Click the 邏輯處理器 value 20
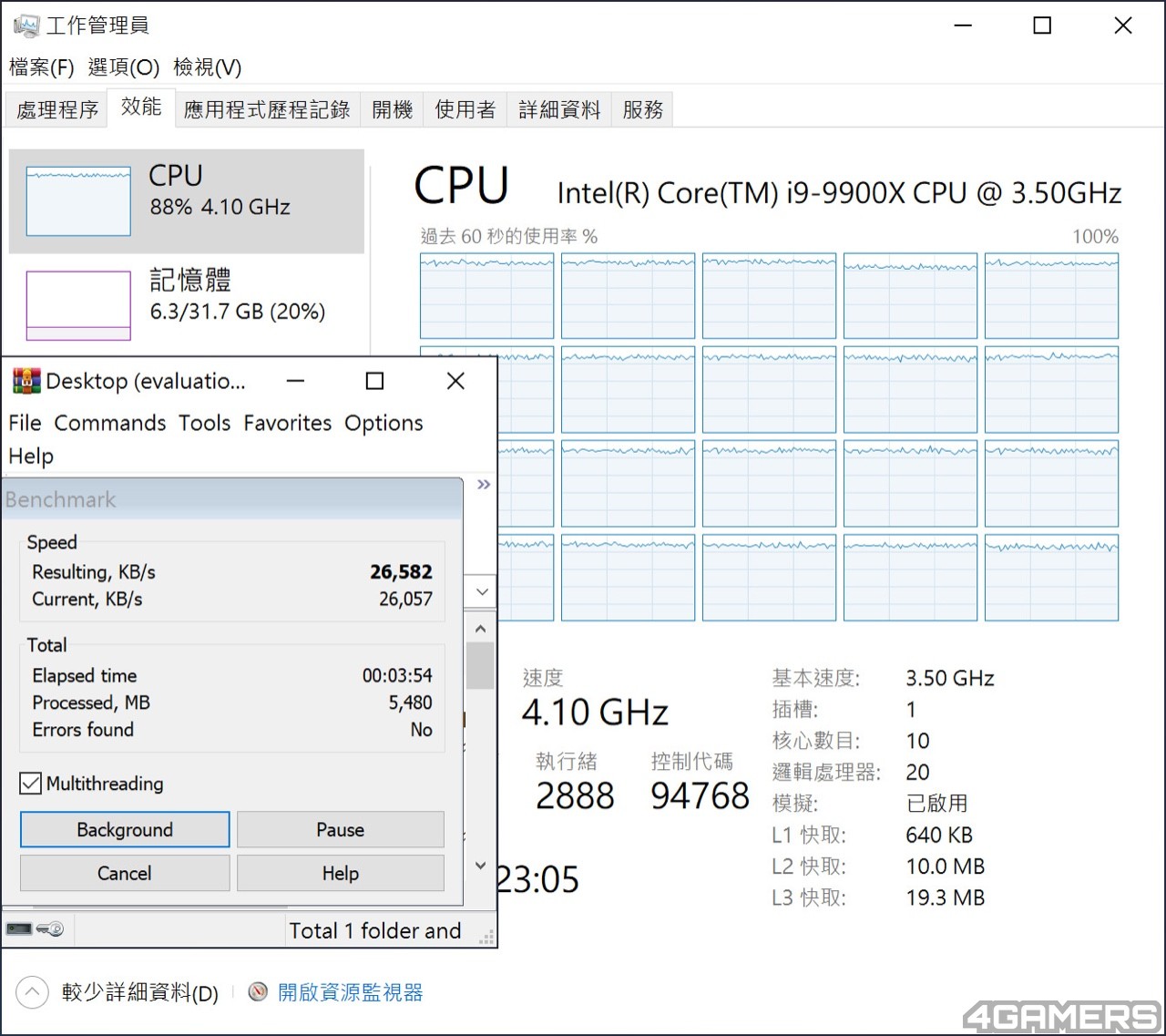The width and height of the screenshot is (1166, 1036). tap(917, 773)
